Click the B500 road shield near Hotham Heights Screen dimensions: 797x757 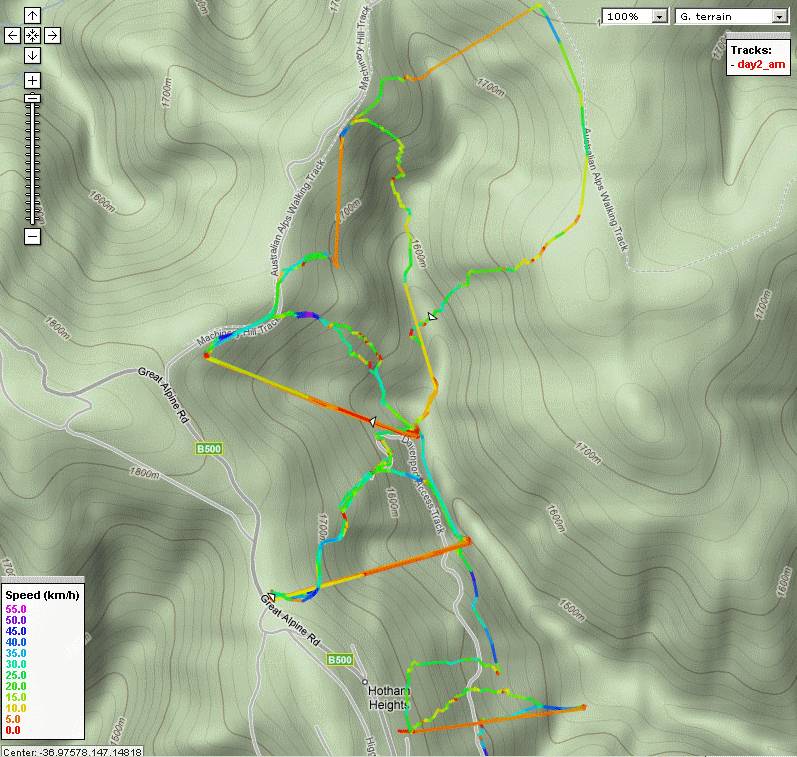click(340, 660)
